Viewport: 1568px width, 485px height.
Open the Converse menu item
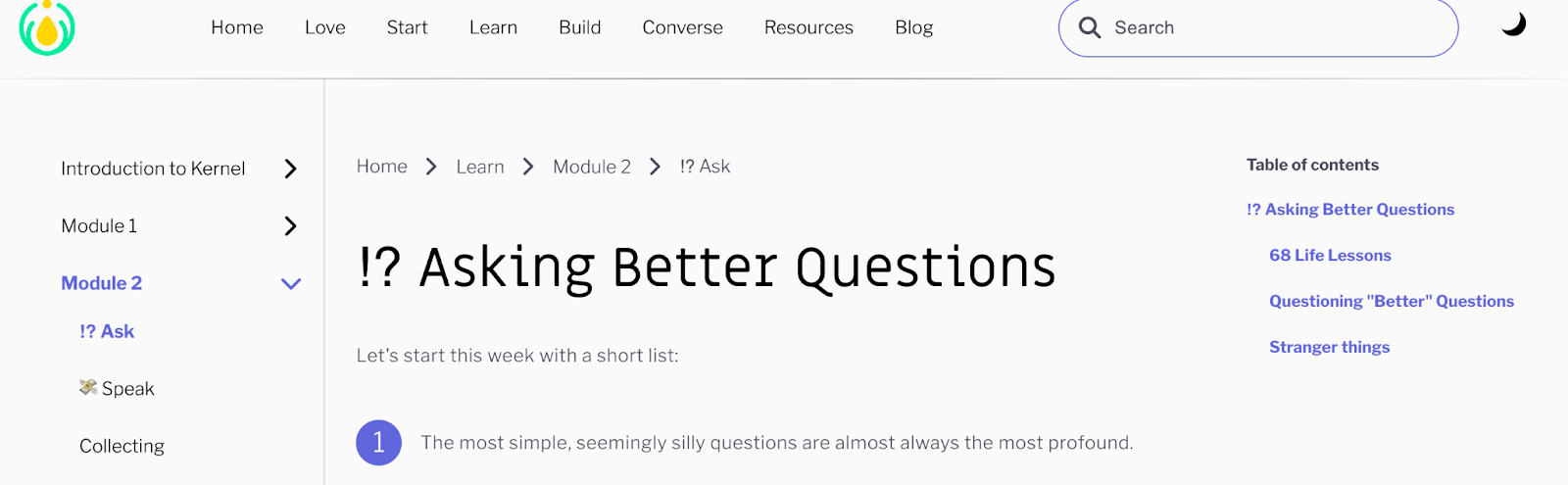click(682, 27)
